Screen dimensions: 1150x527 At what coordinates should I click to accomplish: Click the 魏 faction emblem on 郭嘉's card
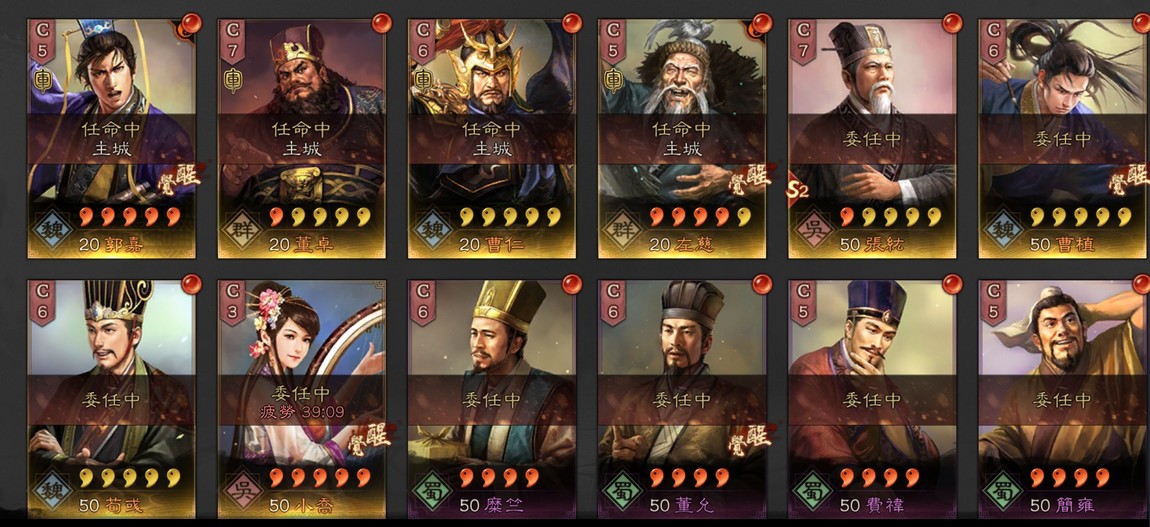pyautogui.click(x=54, y=229)
